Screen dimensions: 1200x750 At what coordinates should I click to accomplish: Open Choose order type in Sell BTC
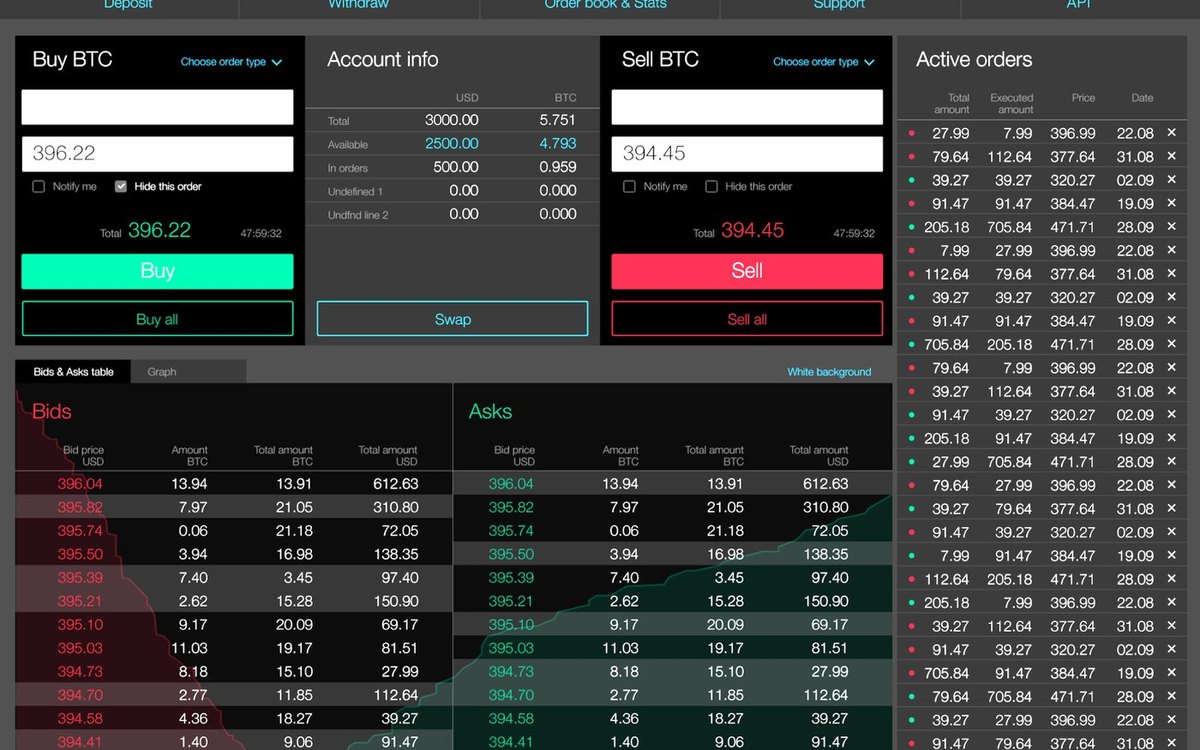pyautogui.click(x=823, y=62)
